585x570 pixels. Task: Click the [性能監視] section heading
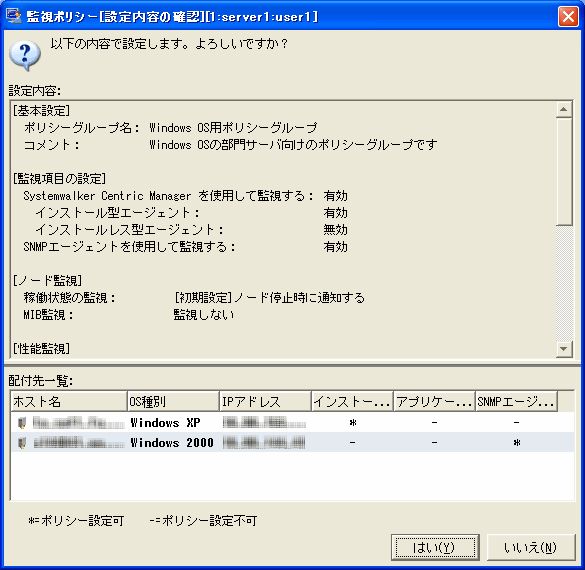click(41, 348)
